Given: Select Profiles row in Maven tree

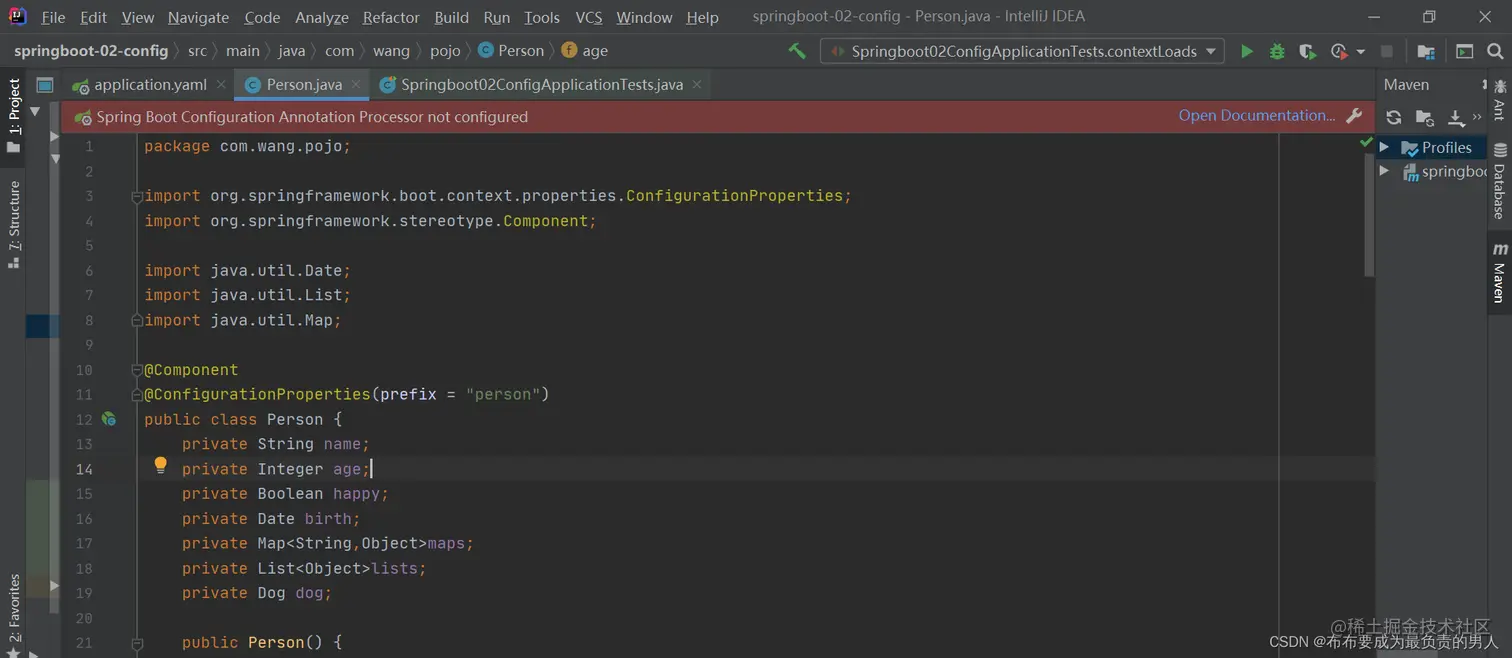Looking at the screenshot, I should pyautogui.click(x=1432, y=147).
